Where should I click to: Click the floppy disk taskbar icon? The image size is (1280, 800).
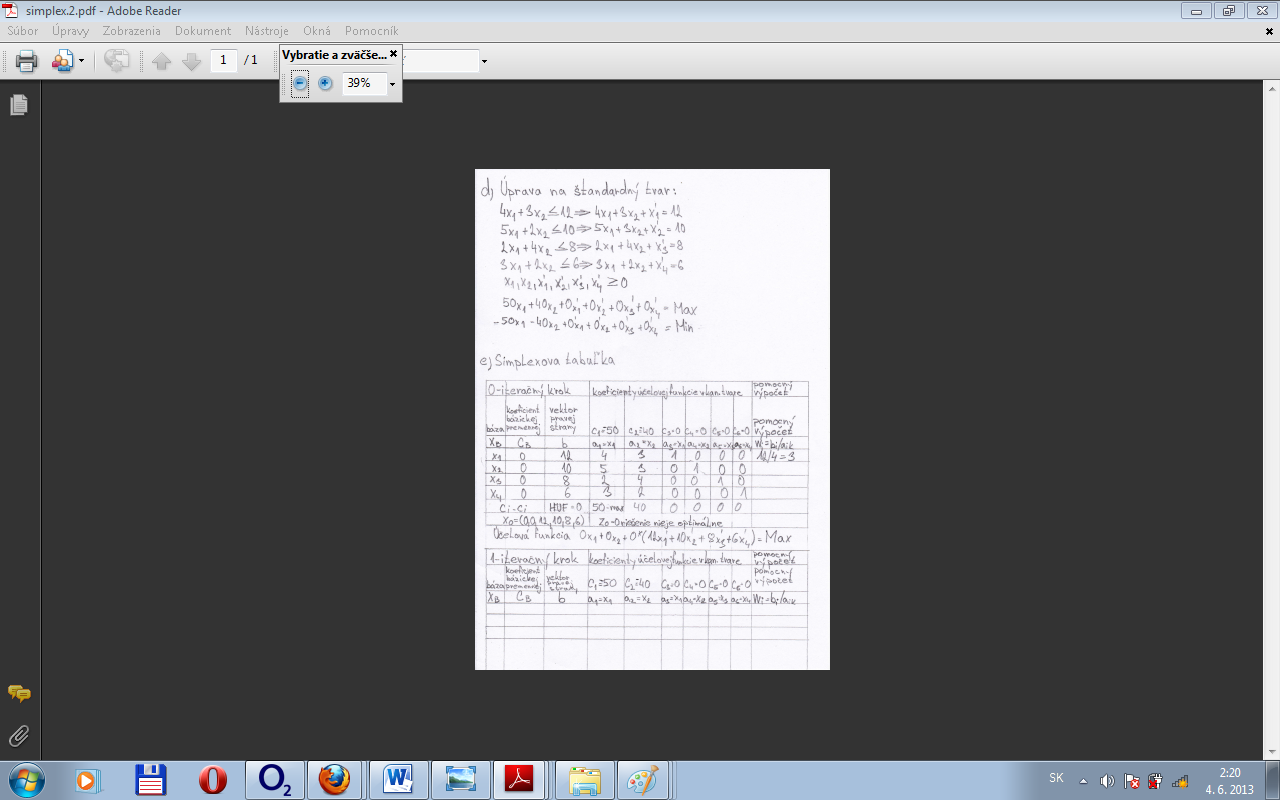(x=150, y=780)
